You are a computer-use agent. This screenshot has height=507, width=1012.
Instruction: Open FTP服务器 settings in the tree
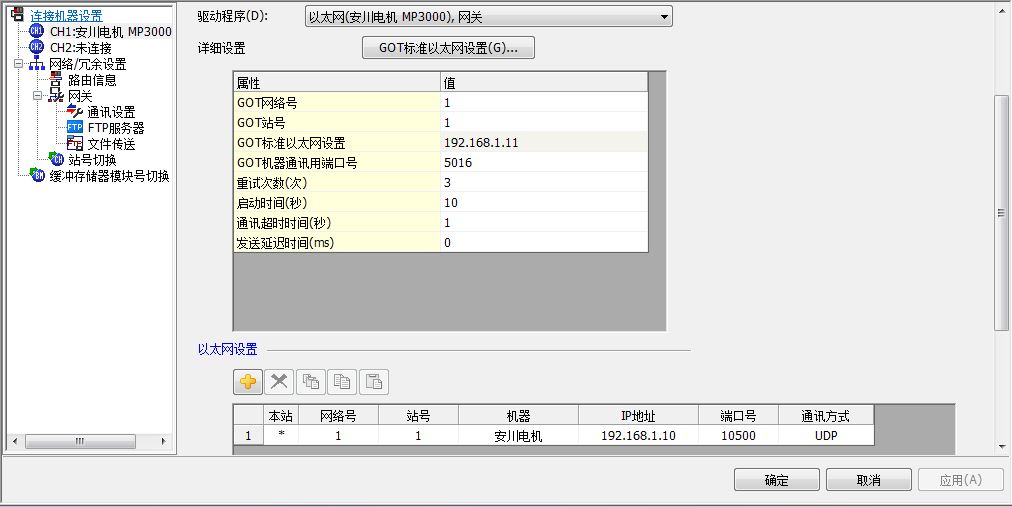pos(115,128)
